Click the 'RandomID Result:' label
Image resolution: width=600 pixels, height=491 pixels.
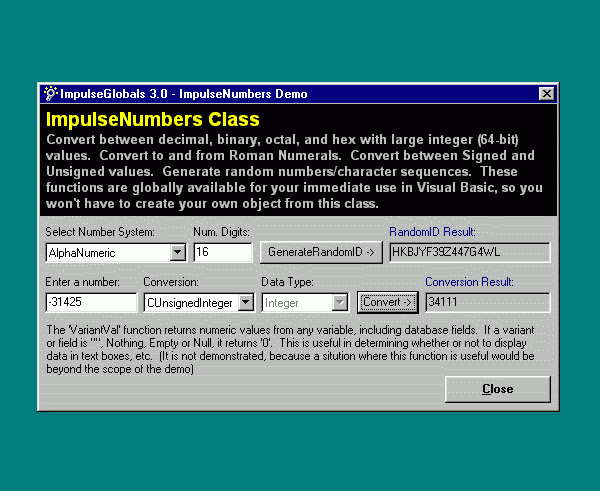coord(432,232)
